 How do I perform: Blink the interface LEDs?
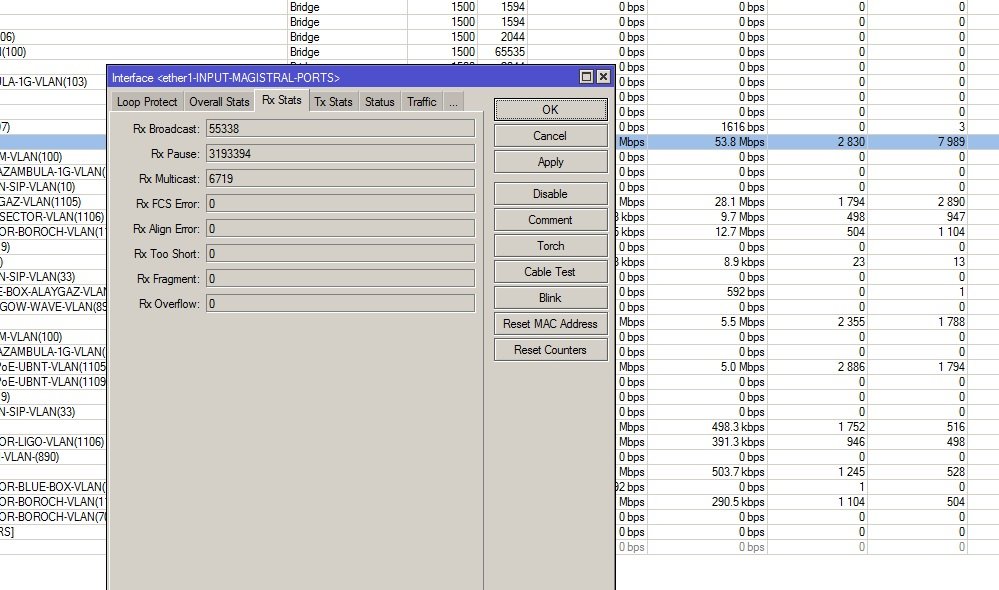pos(550,298)
